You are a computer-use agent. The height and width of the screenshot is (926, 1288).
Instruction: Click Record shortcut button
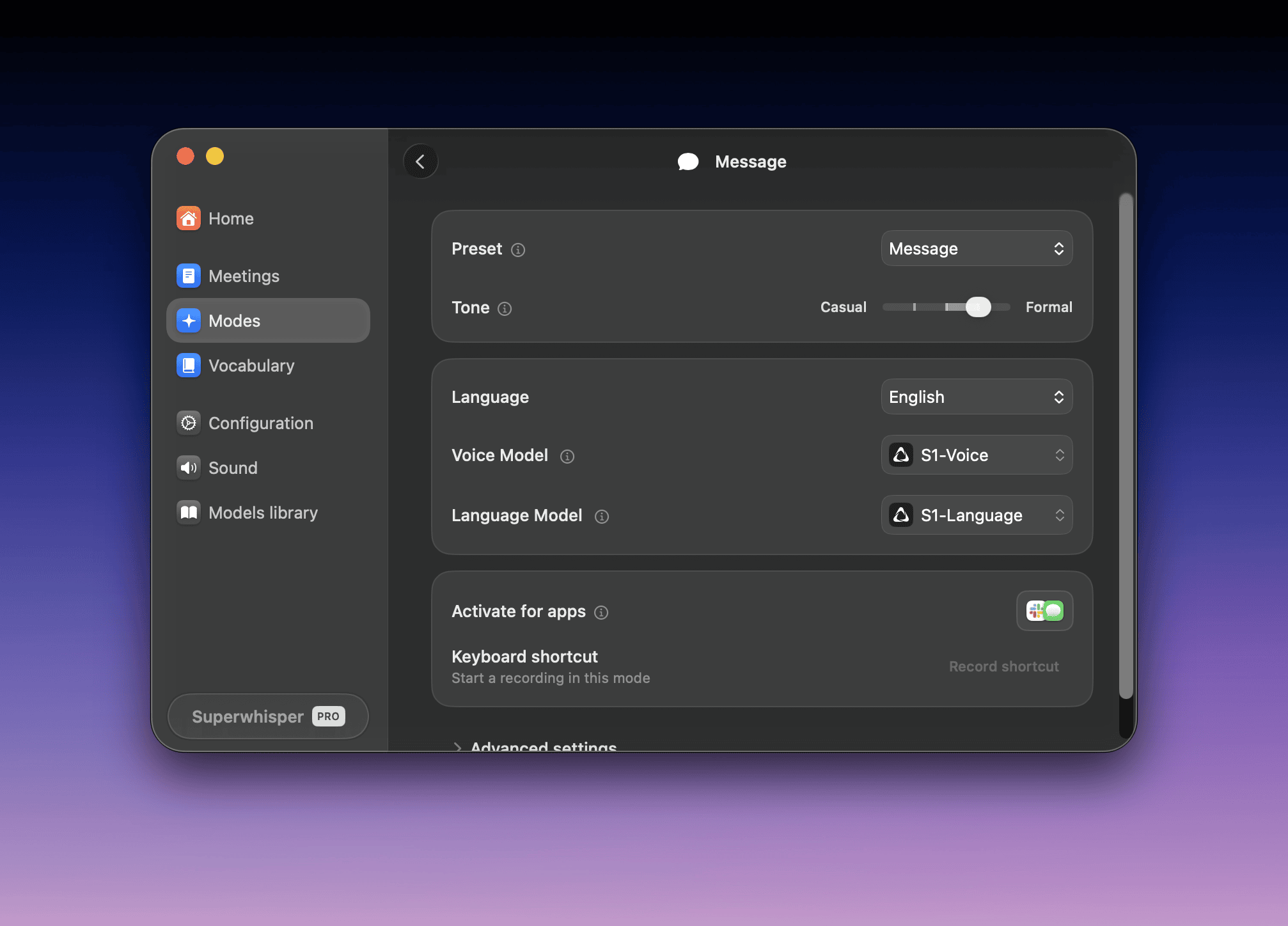click(1003, 666)
